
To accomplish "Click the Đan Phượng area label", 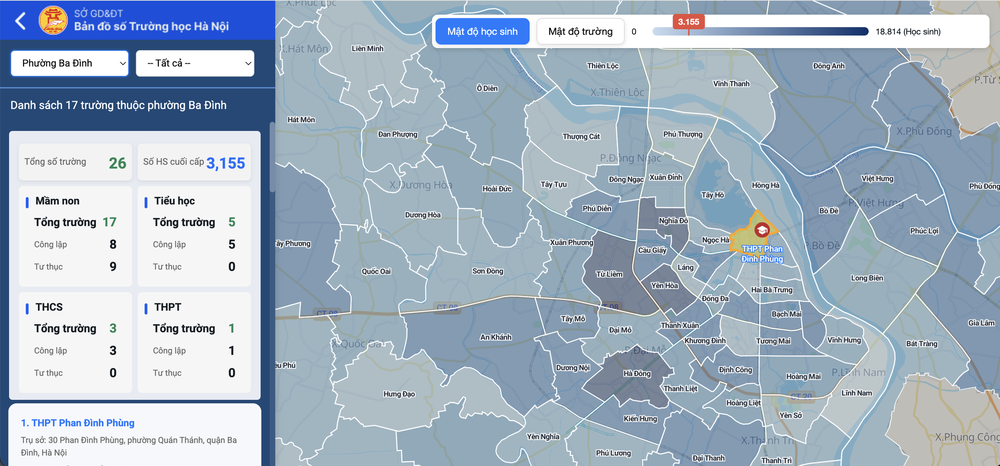I will coord(398,135).
